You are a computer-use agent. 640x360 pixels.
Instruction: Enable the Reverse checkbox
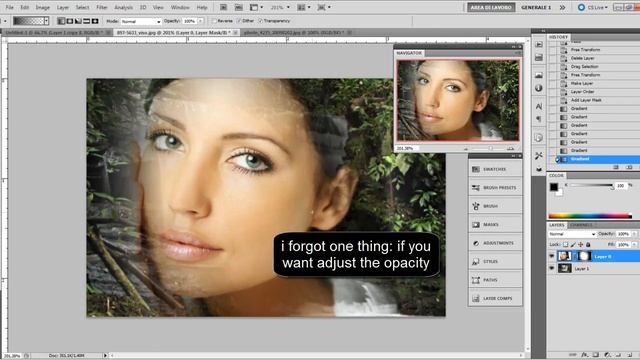(215, 21)
